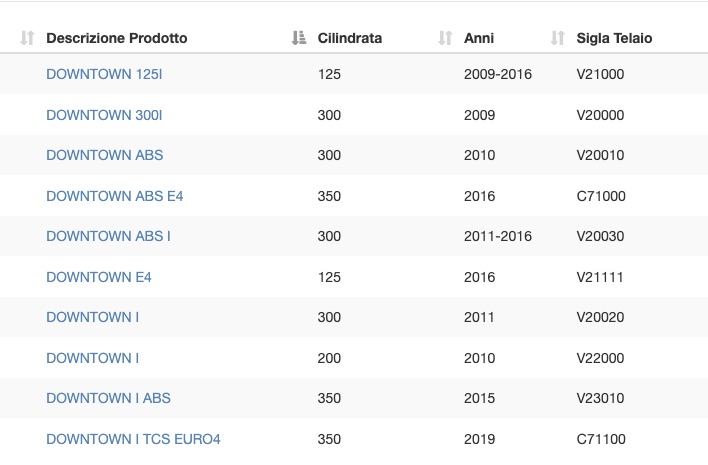Select the V20010 frame code cell
This screenshot has height=465, width=708.
coord(600,155)
